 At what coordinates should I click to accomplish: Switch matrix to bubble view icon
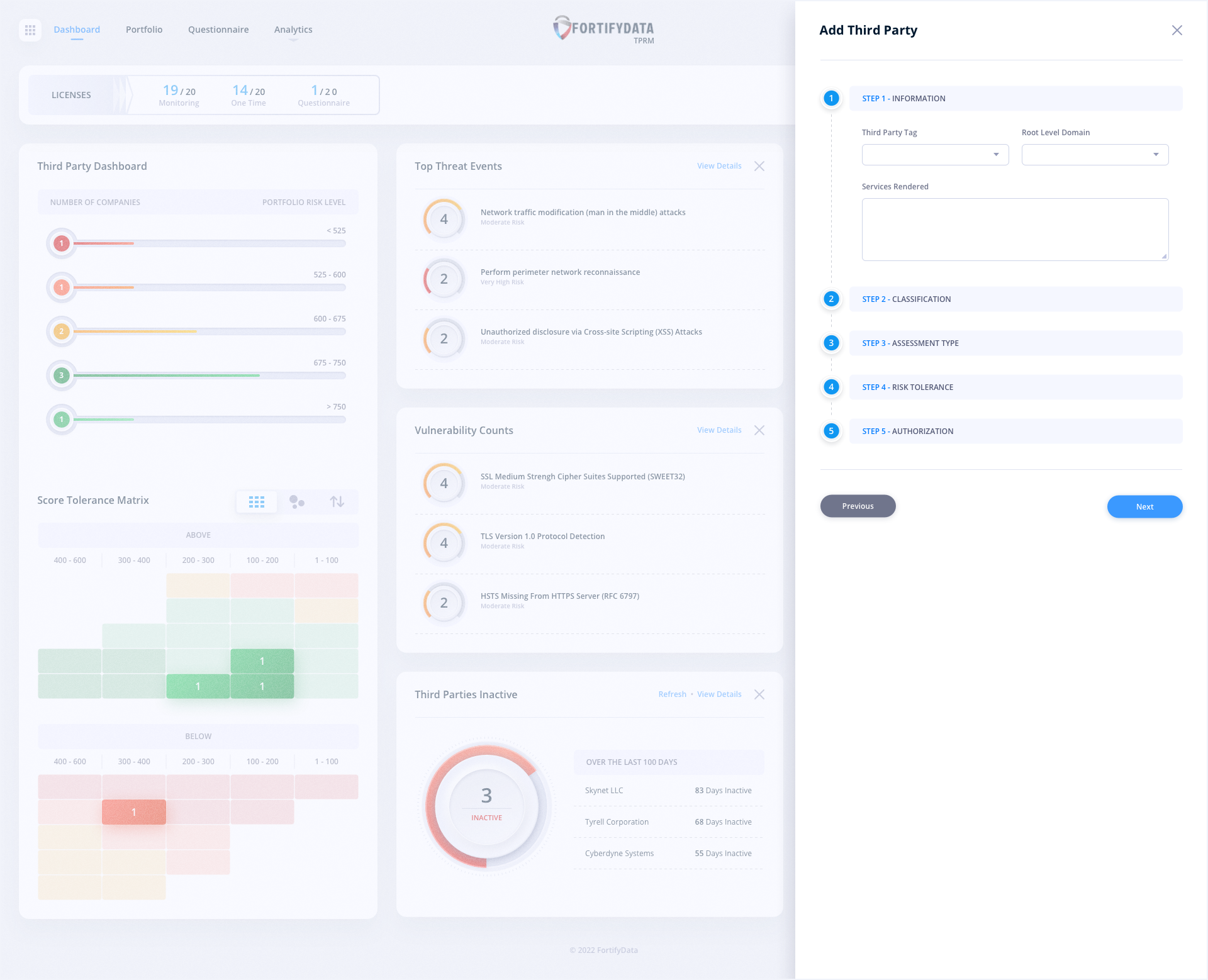pyautogui.click(x=296, y=501)
